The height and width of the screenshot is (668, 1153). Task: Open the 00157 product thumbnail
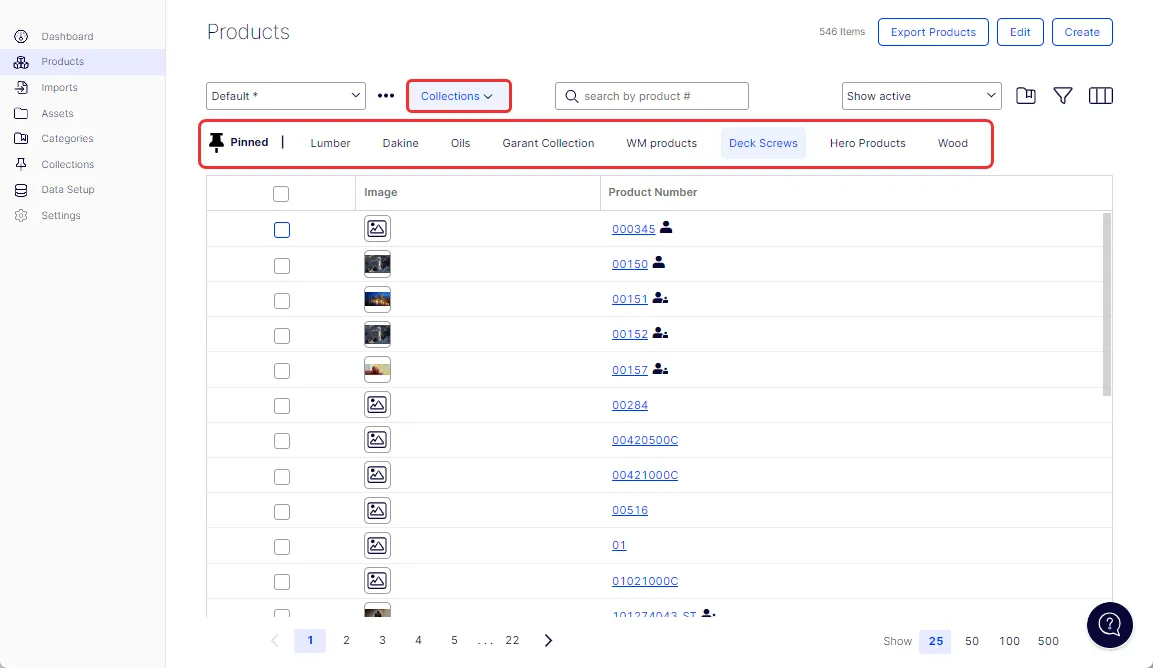click(x=377, y=369)
